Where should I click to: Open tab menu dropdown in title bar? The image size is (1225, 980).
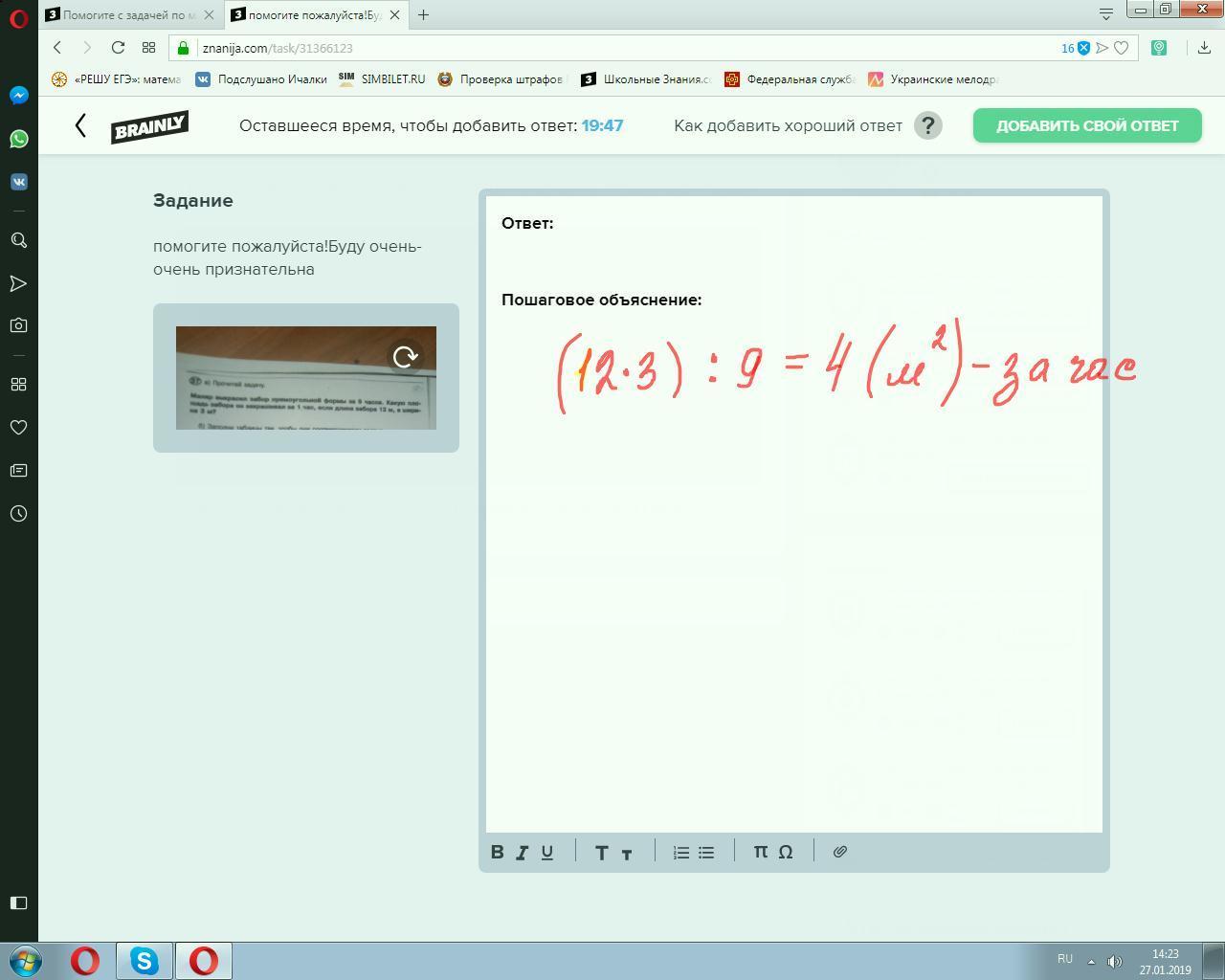(x=1106, y=13)
